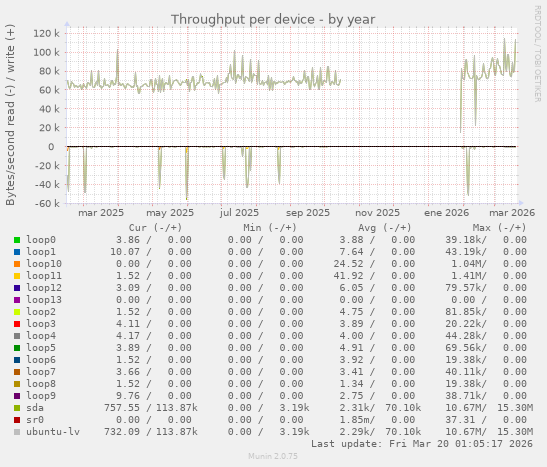Select the ubuntu-lv legend label
Image resolution: width=547 pixels, height=467 pixels.
click(x=53, y=432)
